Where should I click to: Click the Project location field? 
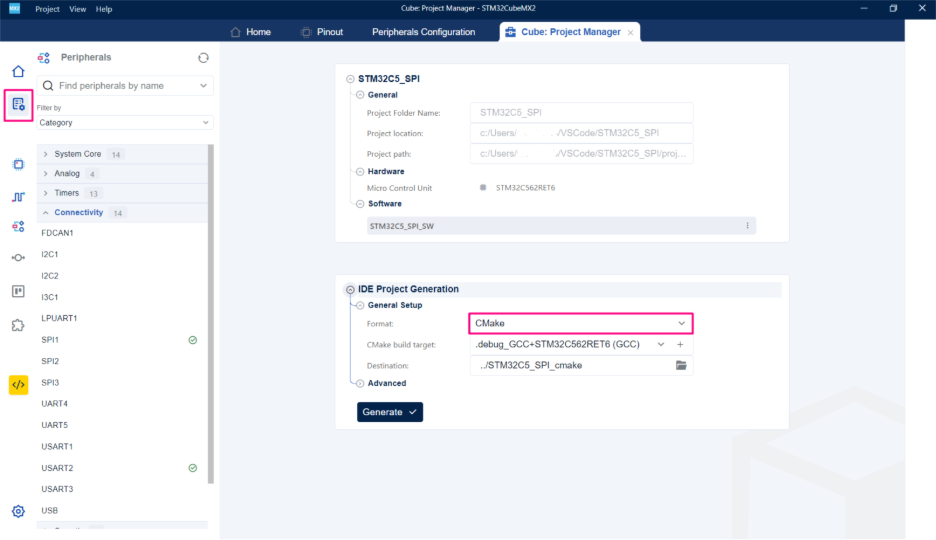coord(581,133)
